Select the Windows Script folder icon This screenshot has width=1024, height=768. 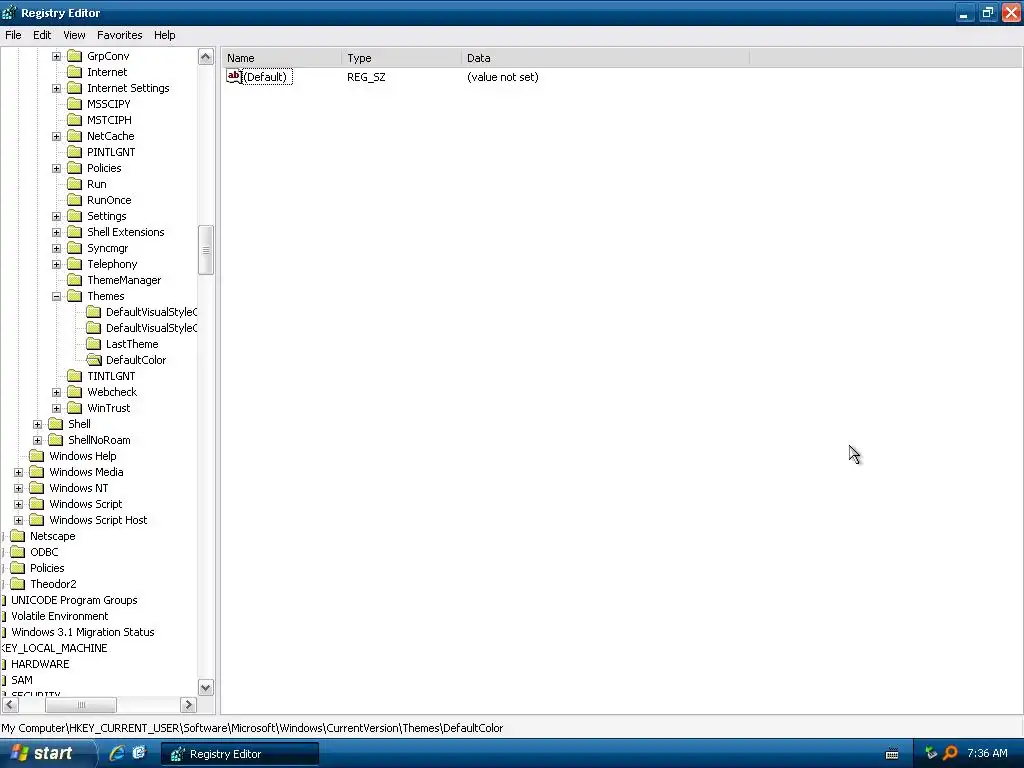coord(37,504)
